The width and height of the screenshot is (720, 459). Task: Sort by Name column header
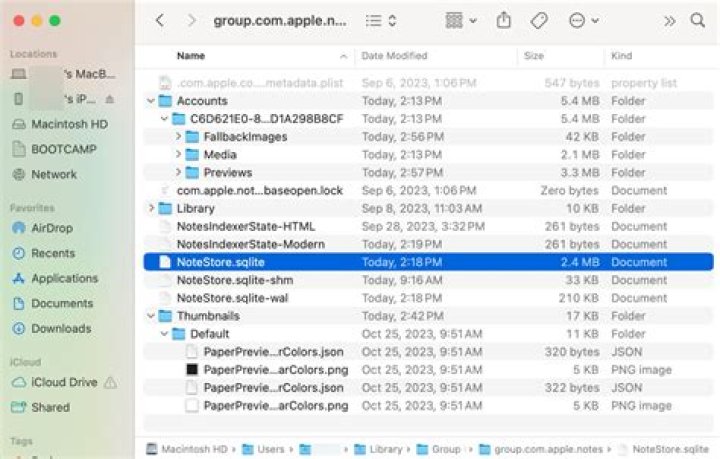191,56
